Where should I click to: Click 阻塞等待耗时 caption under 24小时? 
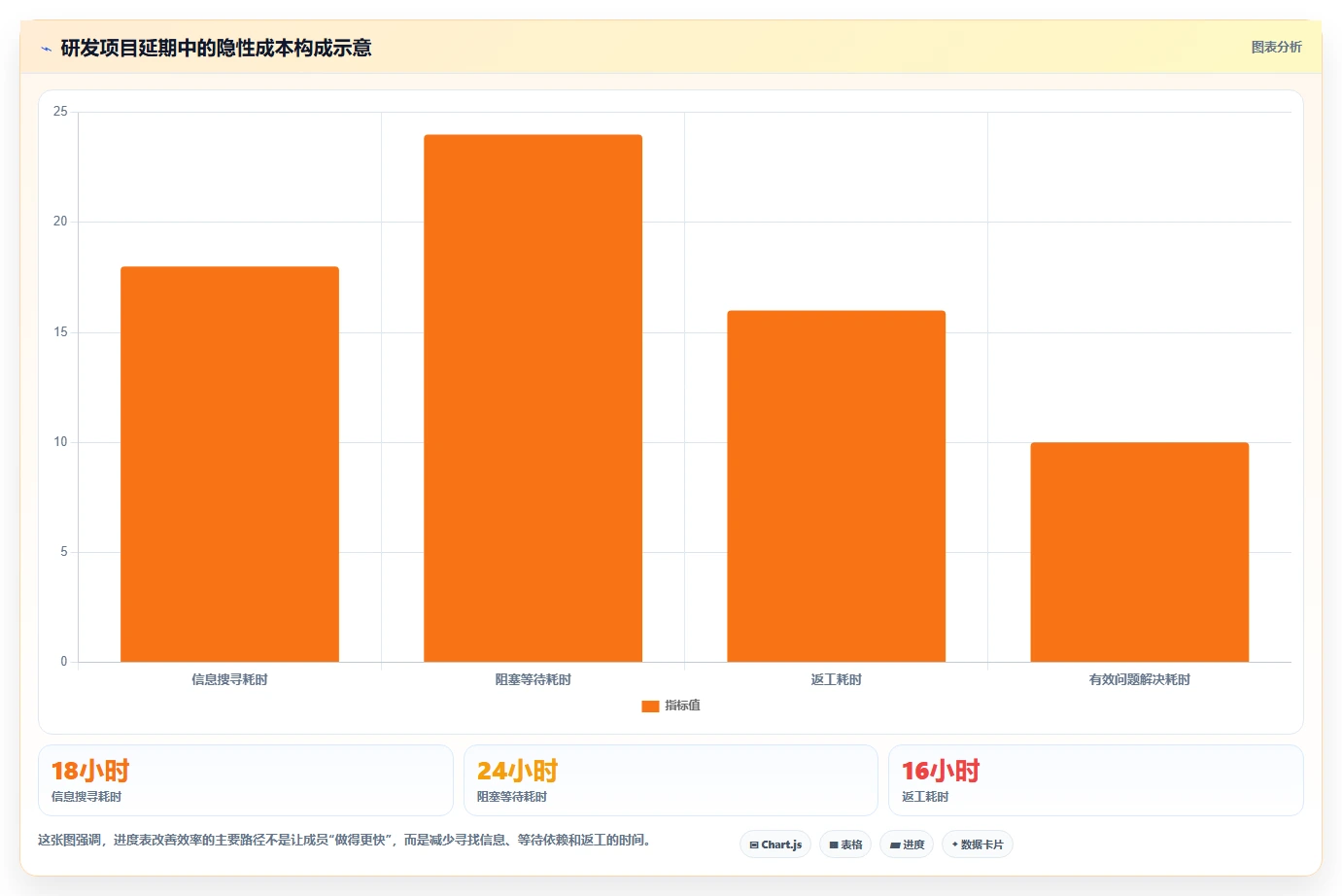512,797
